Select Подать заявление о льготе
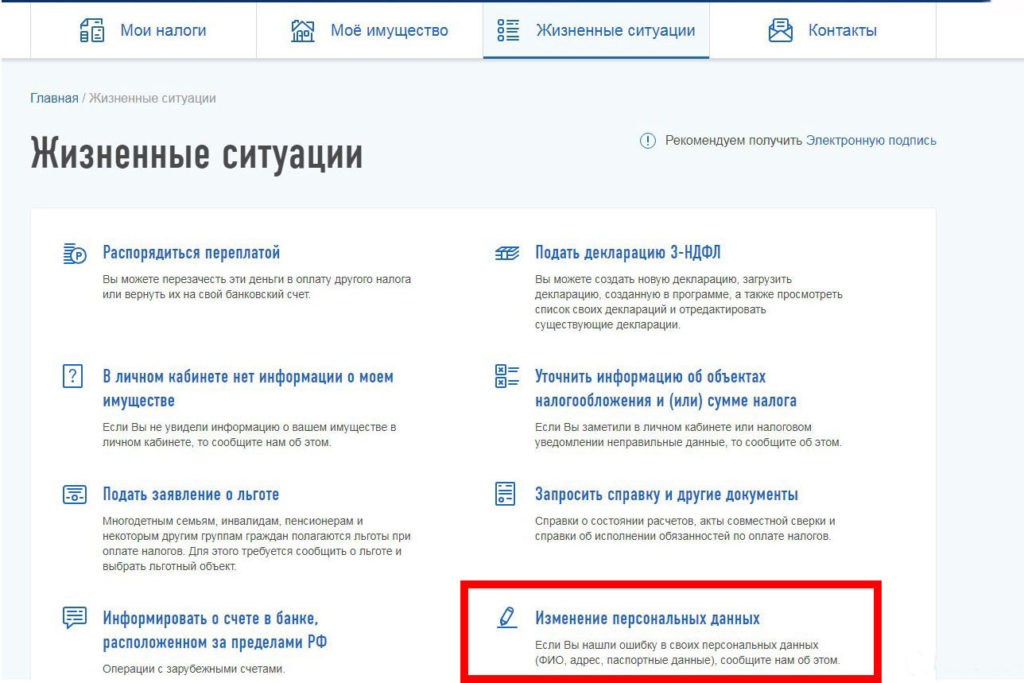Screen dimensions: 1024x683 191,494
